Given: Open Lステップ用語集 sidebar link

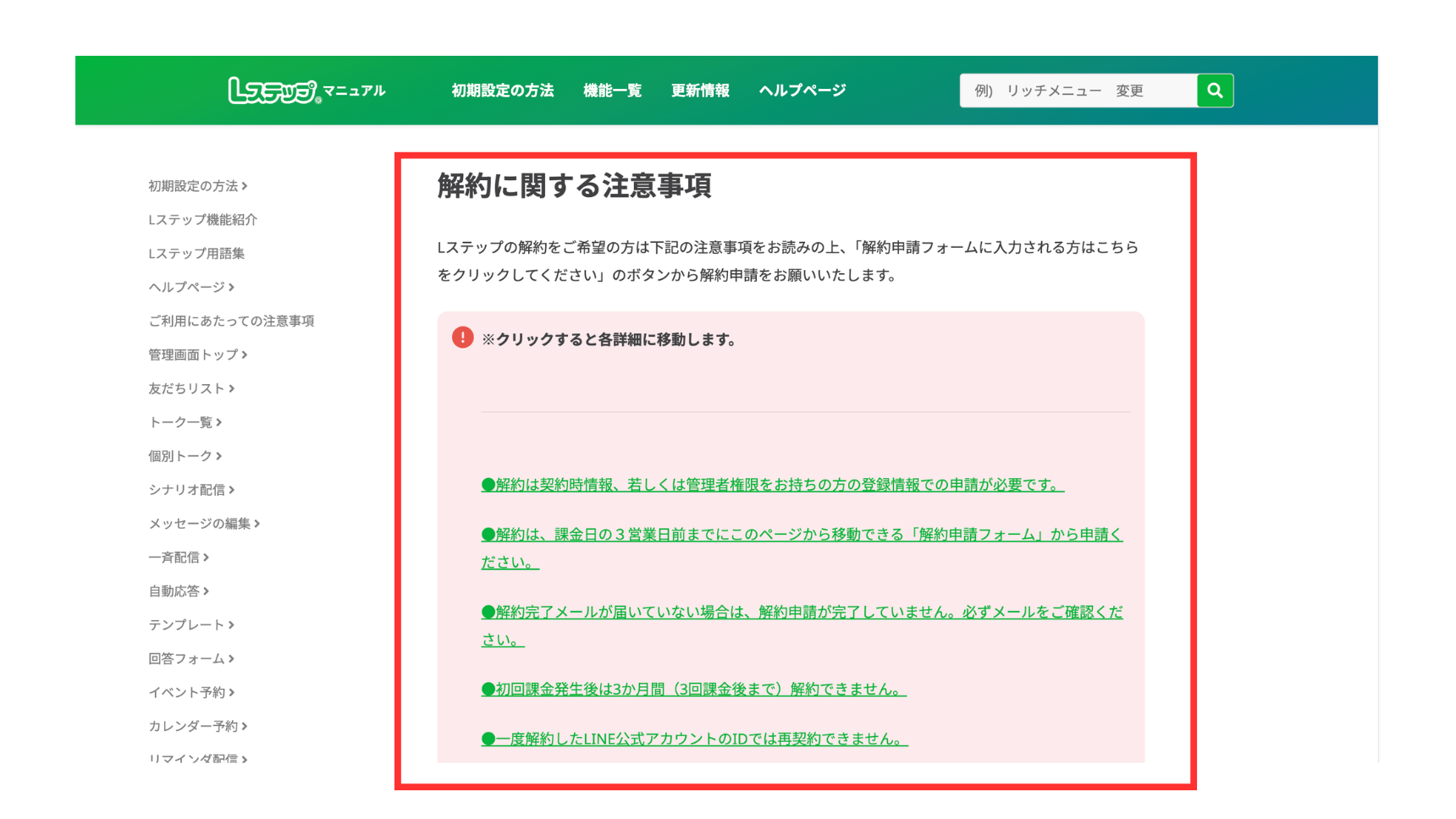Looking at the screenshot, I should [196, 254].
